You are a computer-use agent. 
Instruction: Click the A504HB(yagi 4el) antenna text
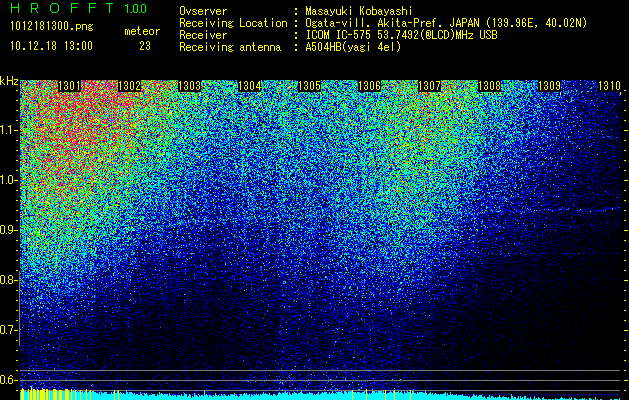coord(353,47)
